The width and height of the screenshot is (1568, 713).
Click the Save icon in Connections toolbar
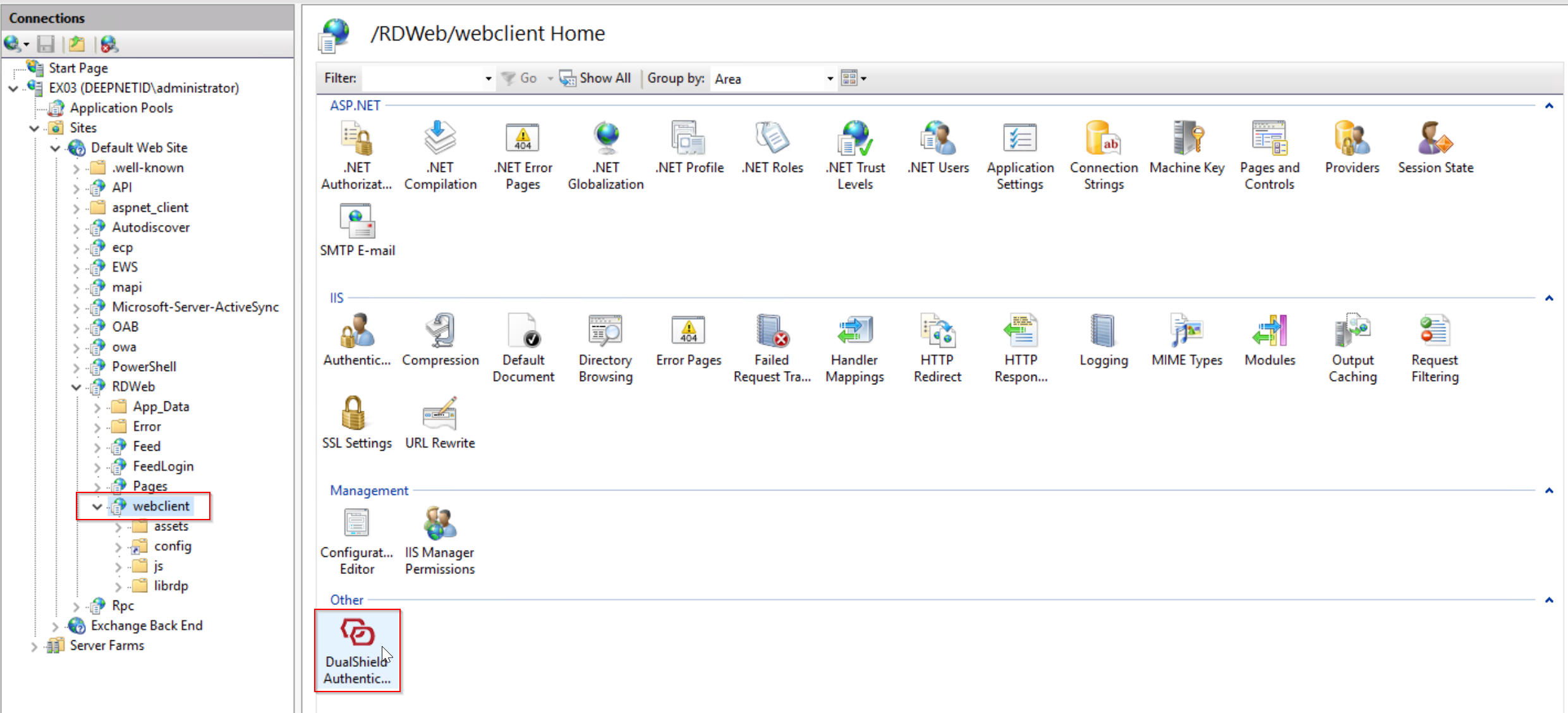[46, 44]
